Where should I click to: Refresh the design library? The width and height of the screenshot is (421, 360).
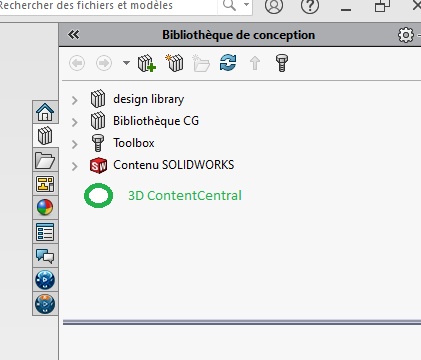[x=228, y=63]
